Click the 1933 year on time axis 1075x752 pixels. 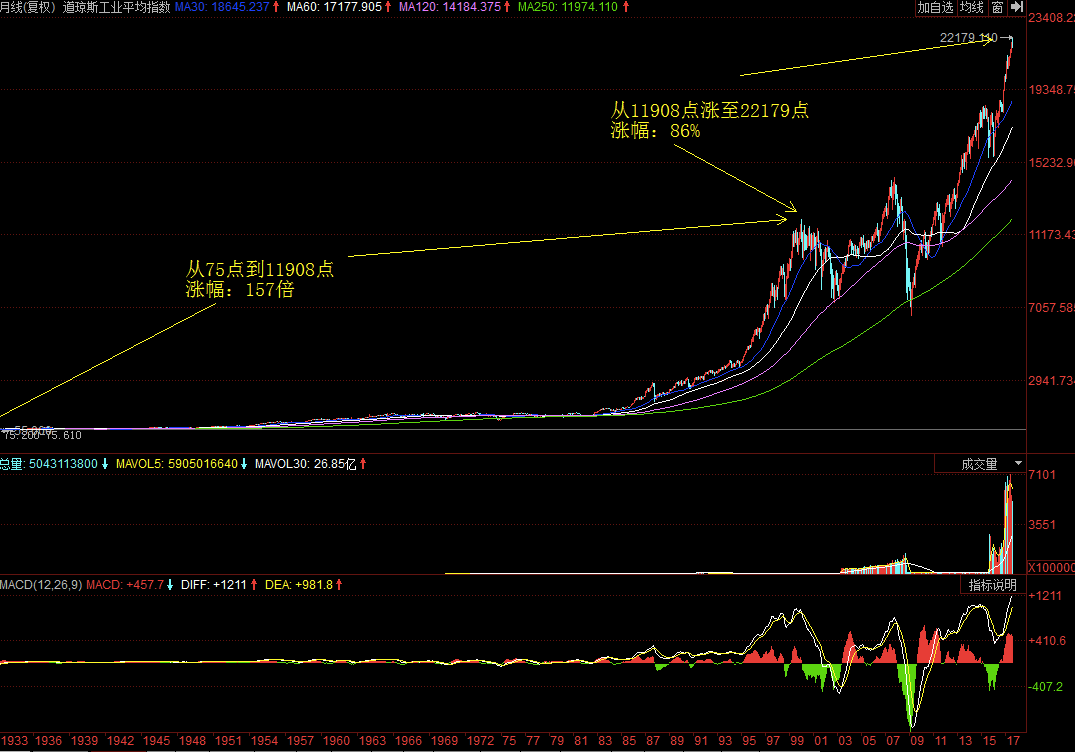tap(14, 740)
